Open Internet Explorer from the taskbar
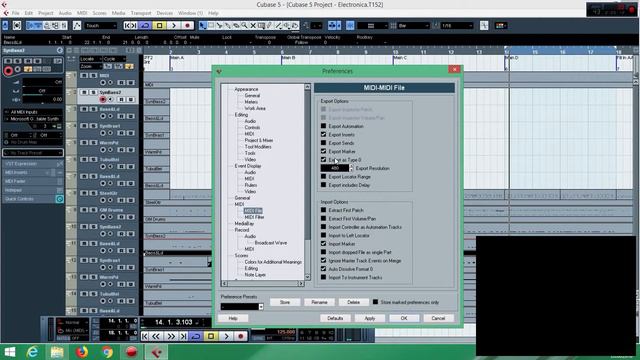The image size is (640, 360). pos(32,351)
